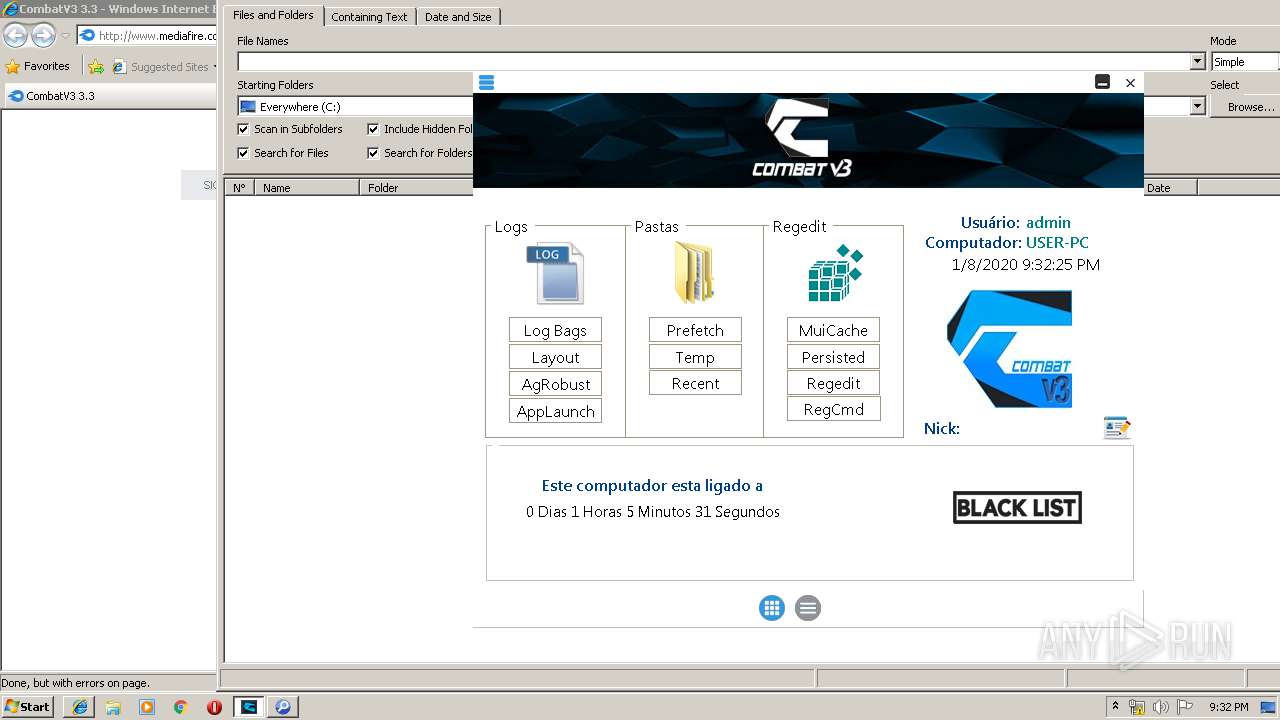This screenshot has height=720, width=1280.
Task: Switch to the grid view icon
Action: [x=771, y=608]
